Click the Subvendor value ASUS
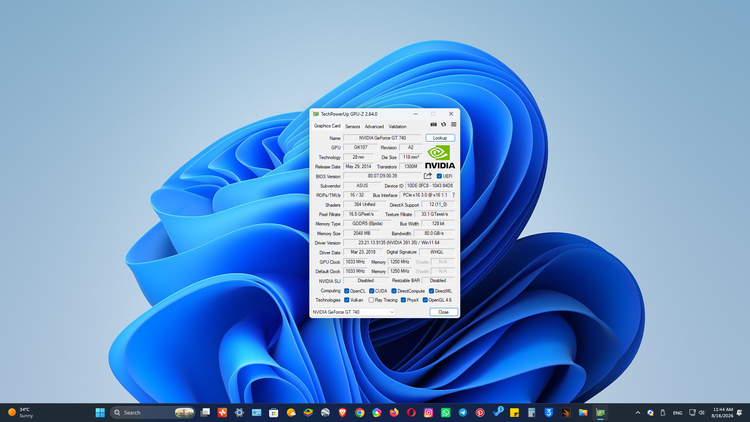 [x=362, y=186]
